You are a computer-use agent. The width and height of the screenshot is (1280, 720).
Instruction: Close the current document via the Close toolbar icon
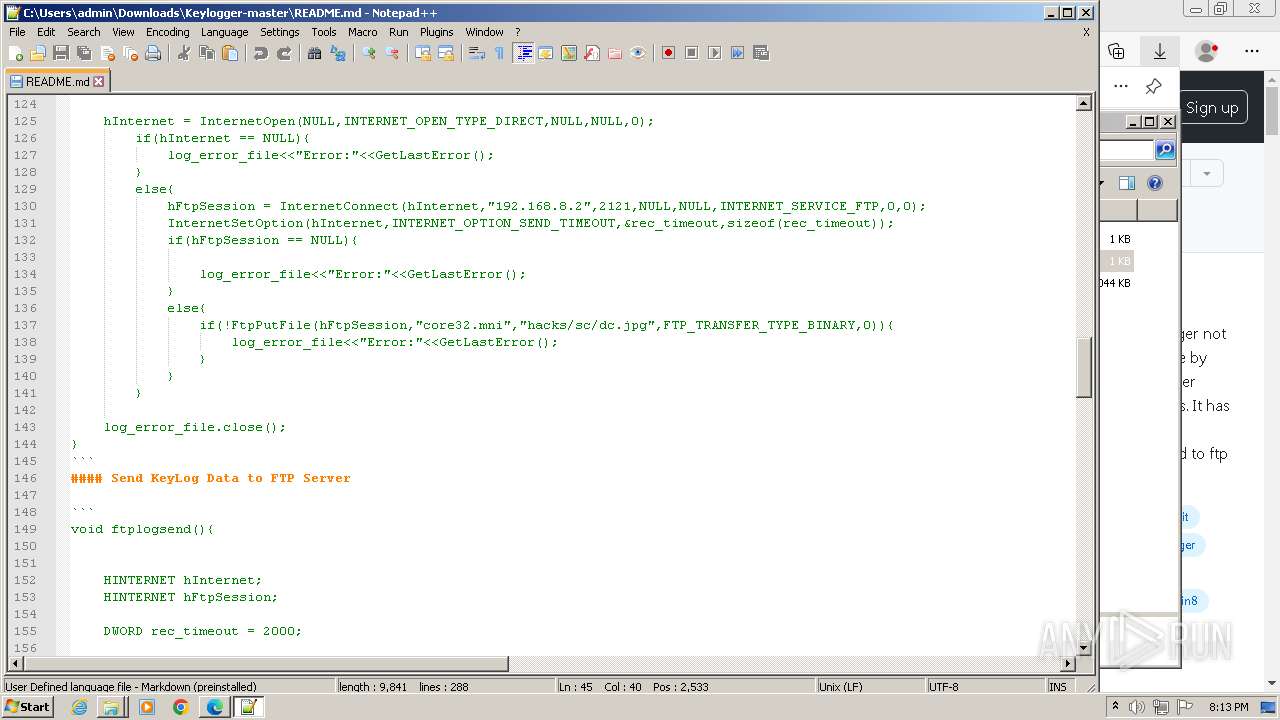pos(107,53)
